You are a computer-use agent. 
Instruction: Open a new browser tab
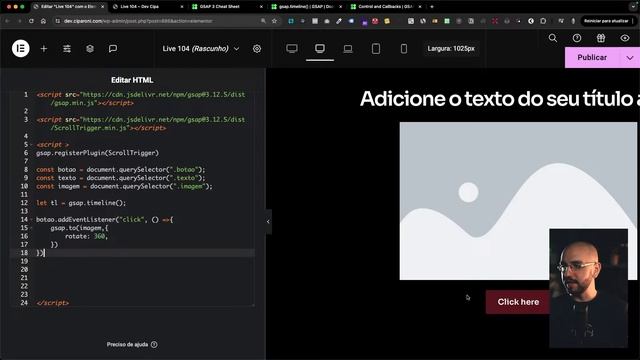[432, 7]
